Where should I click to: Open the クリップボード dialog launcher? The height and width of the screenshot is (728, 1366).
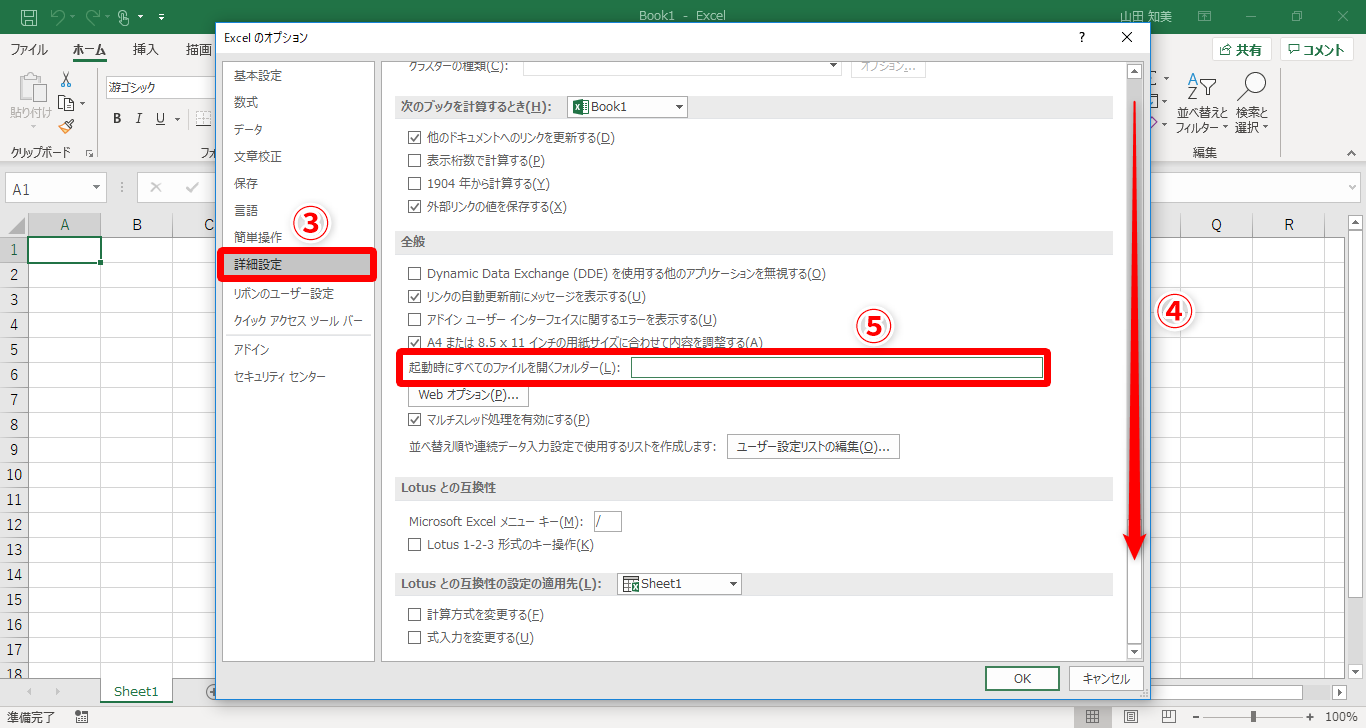click(x=89, y=153)
